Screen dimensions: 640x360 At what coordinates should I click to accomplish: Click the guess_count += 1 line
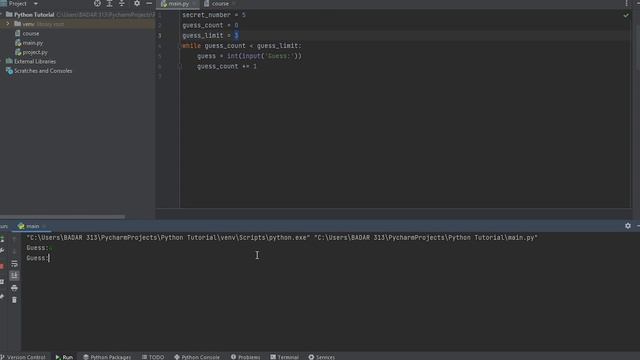click(x=227, y=66)
